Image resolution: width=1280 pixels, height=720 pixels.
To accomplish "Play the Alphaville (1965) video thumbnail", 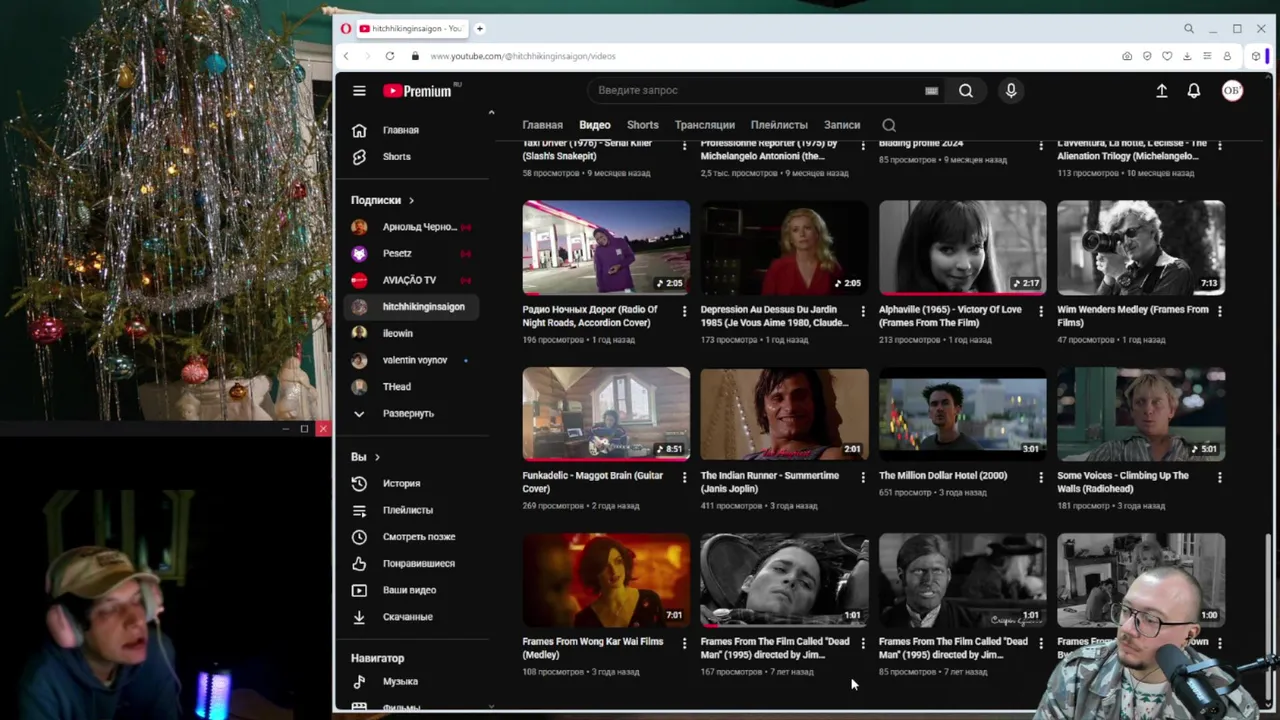I will click(x=962, y=247).
